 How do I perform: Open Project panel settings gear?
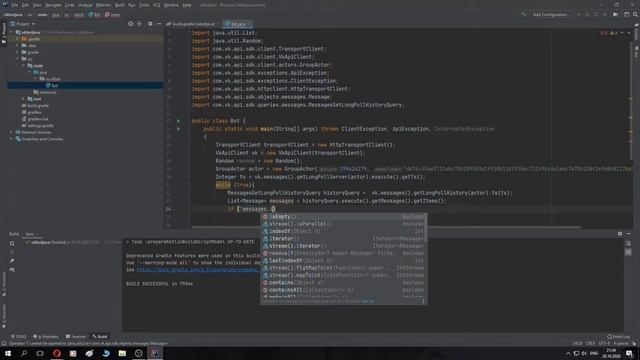[150, 24]
